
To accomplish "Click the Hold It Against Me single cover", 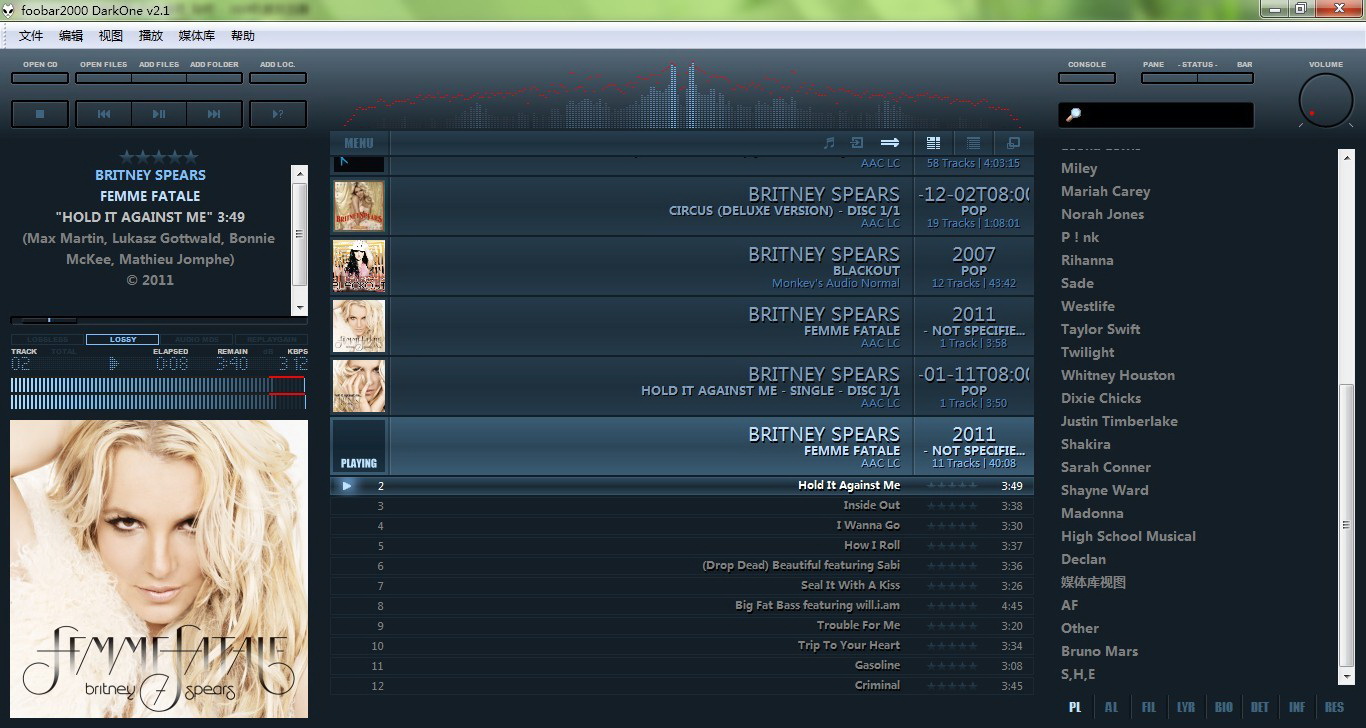I will (359, 386).
